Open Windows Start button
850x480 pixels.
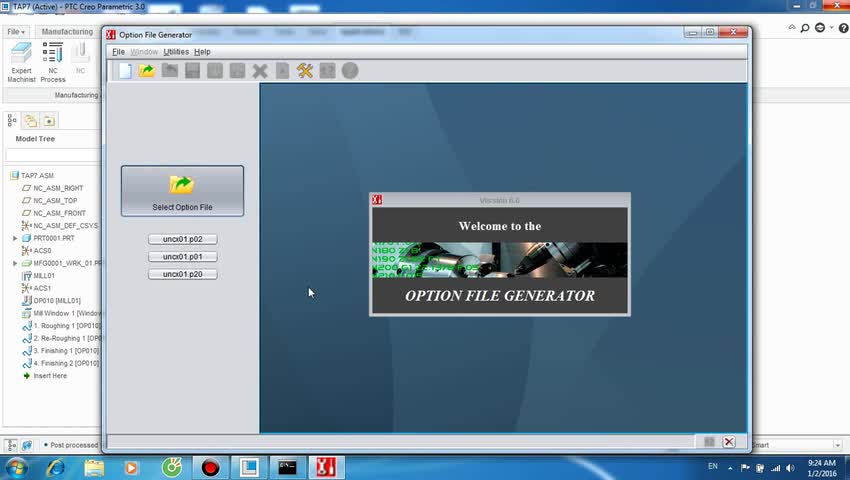pyautogui.click(x=16, y=468)
